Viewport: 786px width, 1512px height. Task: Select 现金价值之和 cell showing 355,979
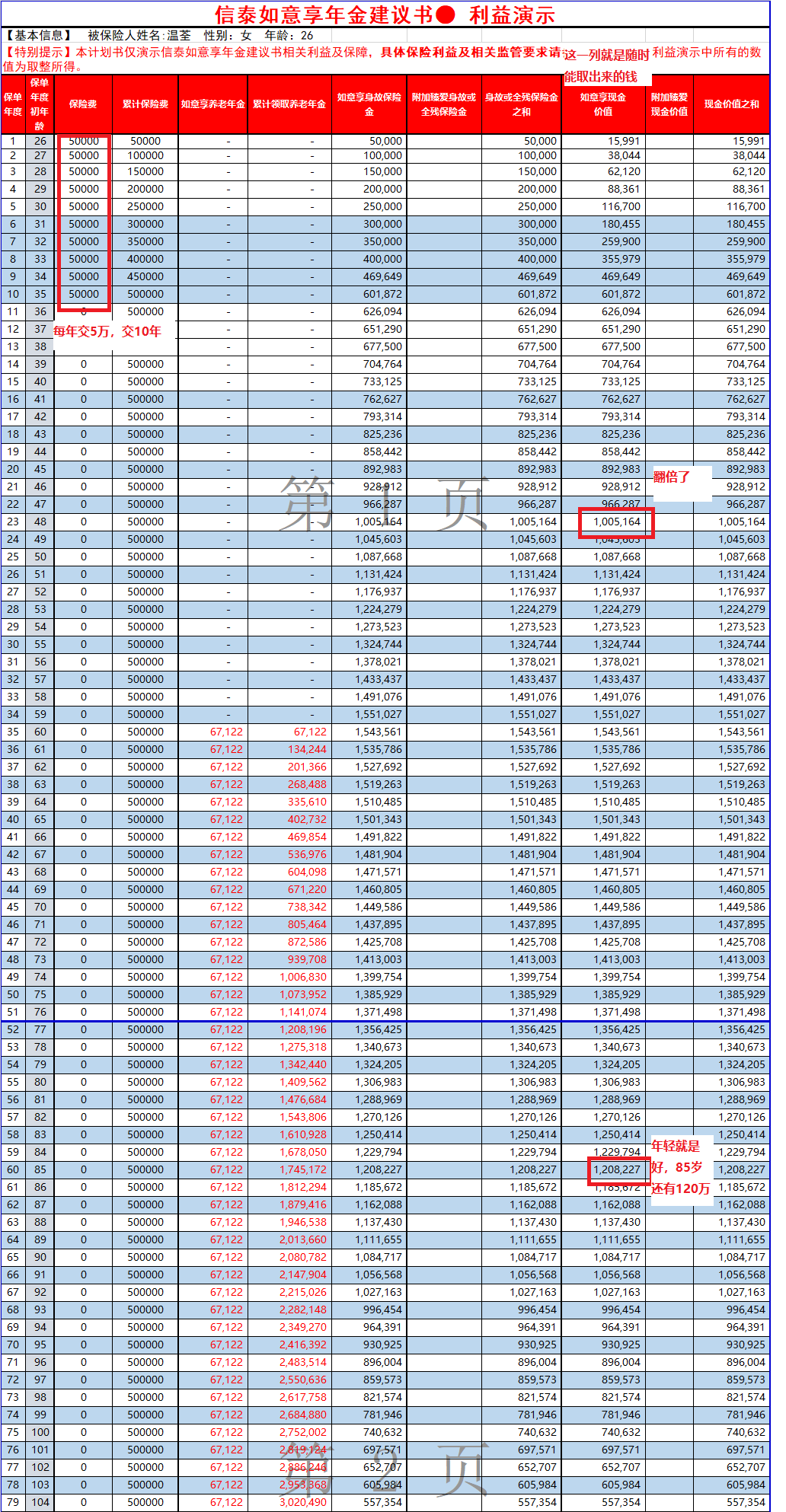731,259
